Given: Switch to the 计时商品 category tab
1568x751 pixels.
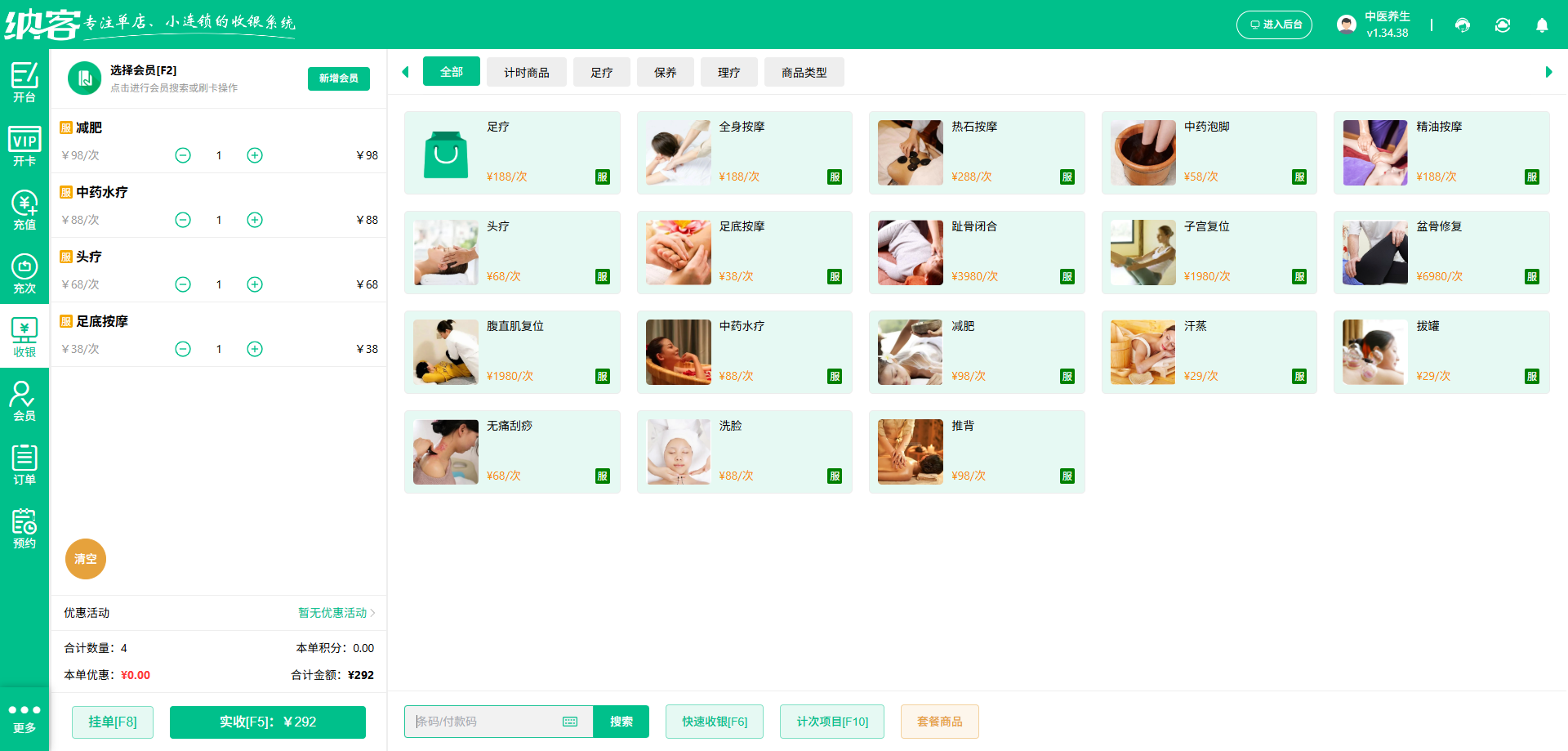Looking at the screenshot, I should [526, 72].
